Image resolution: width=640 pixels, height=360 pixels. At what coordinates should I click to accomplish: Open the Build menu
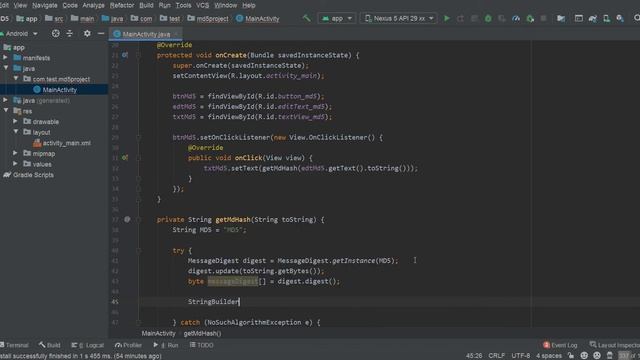tap(146, 5)
